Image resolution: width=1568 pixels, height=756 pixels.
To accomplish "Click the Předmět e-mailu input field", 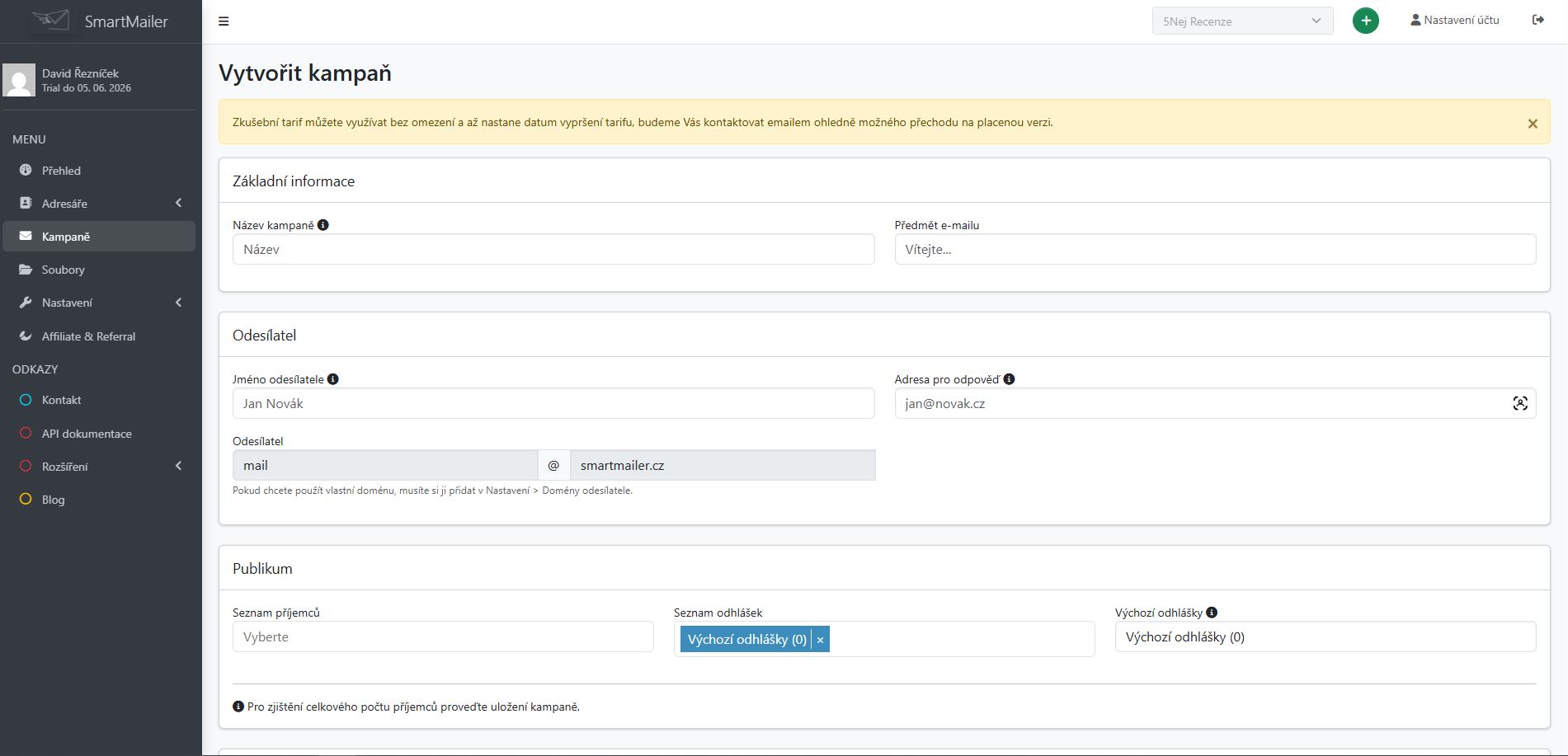I will (x=1215, y=249).
